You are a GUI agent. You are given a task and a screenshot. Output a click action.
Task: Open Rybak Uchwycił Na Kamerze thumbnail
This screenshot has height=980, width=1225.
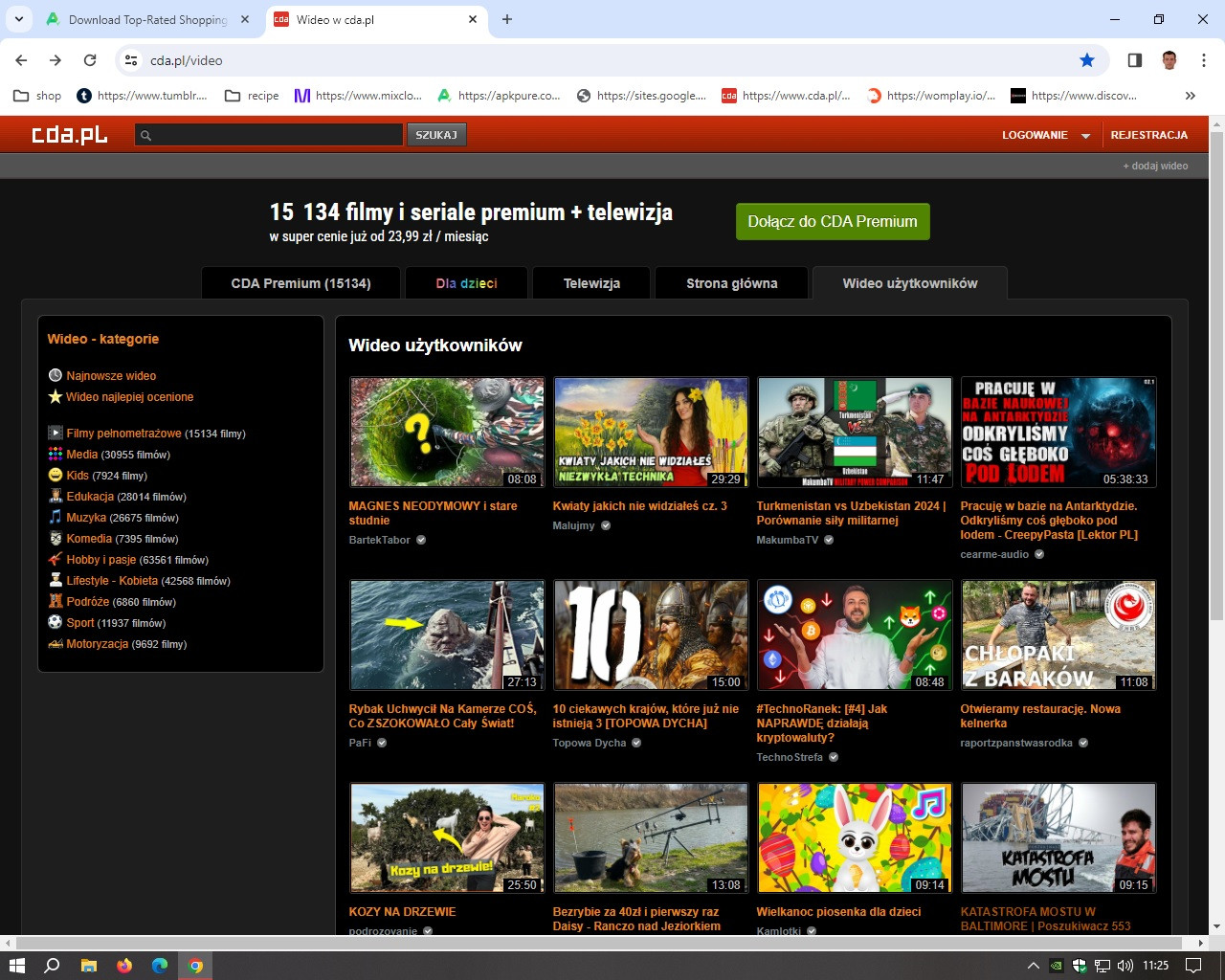point(447,635)
